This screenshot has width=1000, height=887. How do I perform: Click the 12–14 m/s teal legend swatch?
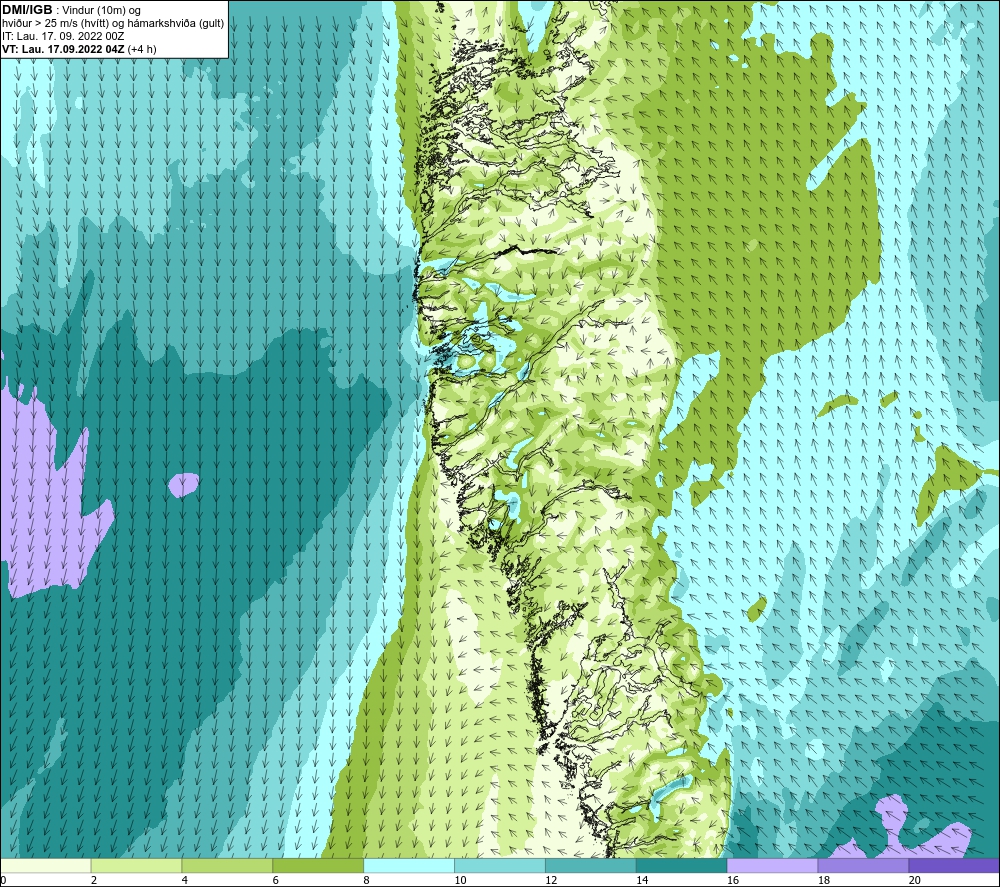[x=591, y=865]
